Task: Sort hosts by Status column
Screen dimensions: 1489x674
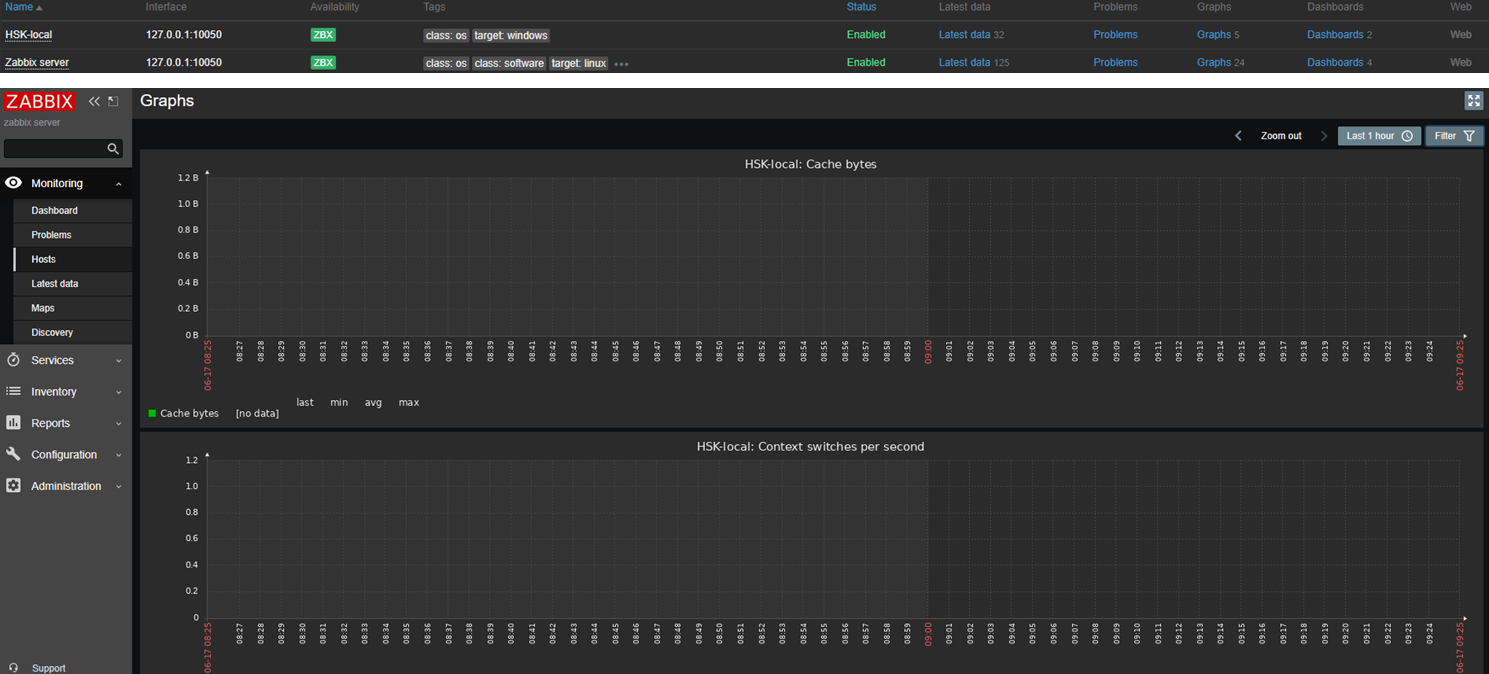Action: pyautogui.click(x=861, y=7)
